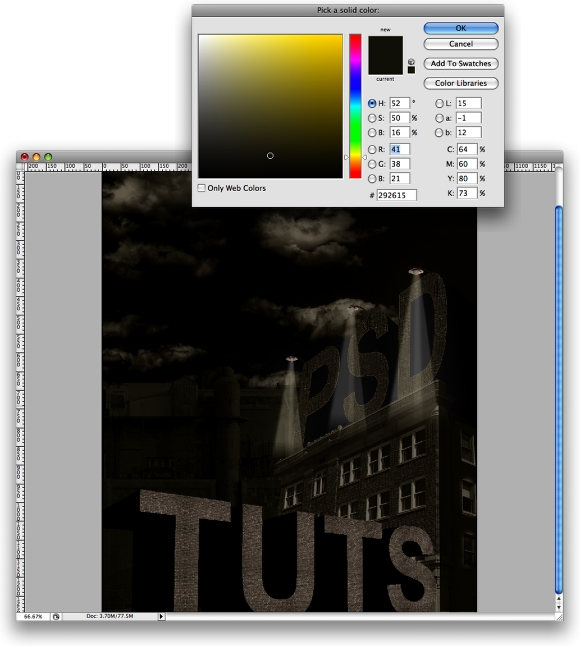This screenshot has height=646, width=580.
Task: Click the status bar preview icon
Action: tap(56, 617)
